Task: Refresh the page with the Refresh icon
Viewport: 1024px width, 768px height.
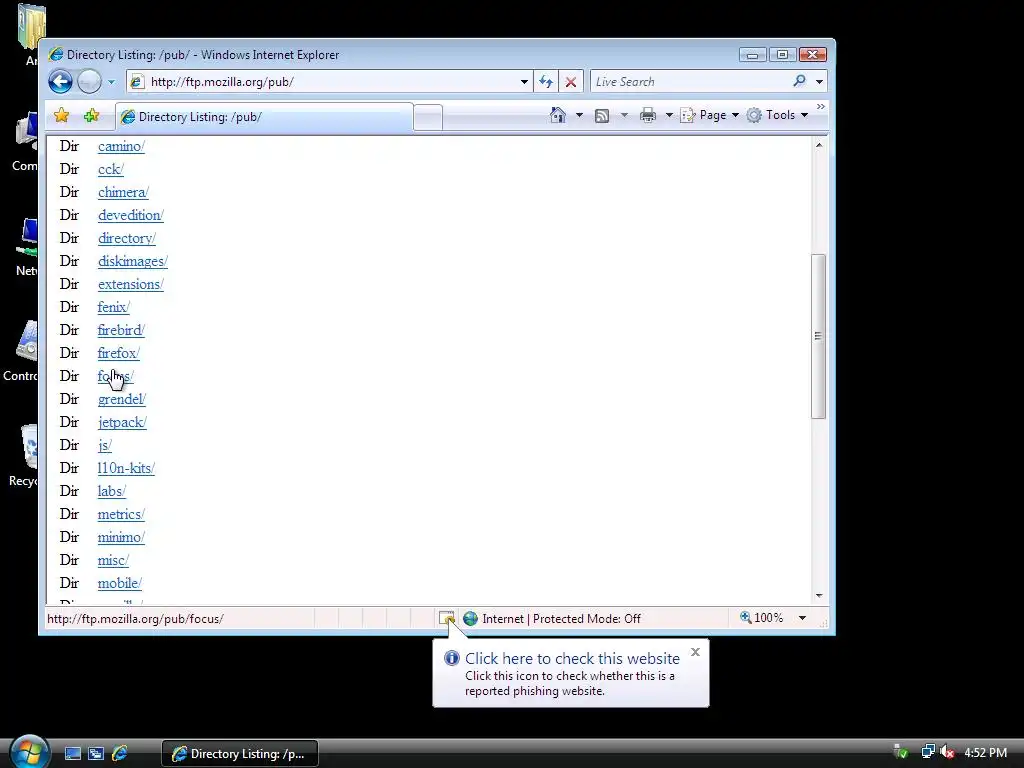Action: pyautogui.click(x=546, y=82)
